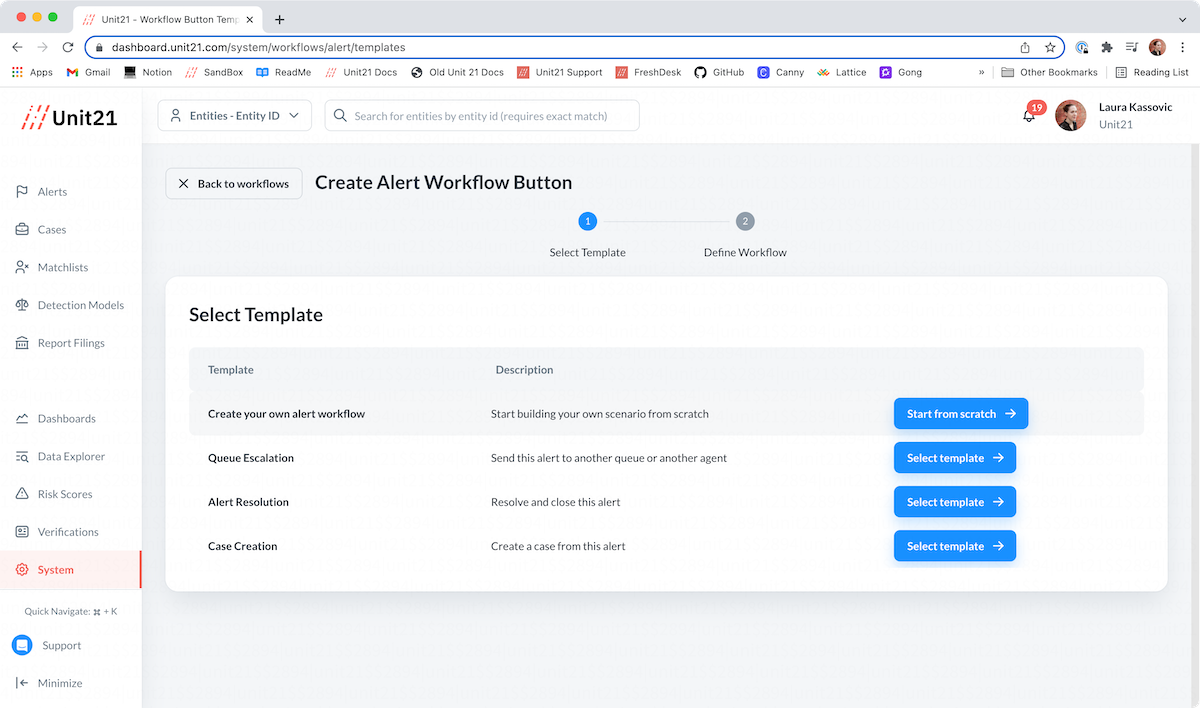Click Support chat bubble icon
This screenshot has height=708, width=1200.
[22, 646]
